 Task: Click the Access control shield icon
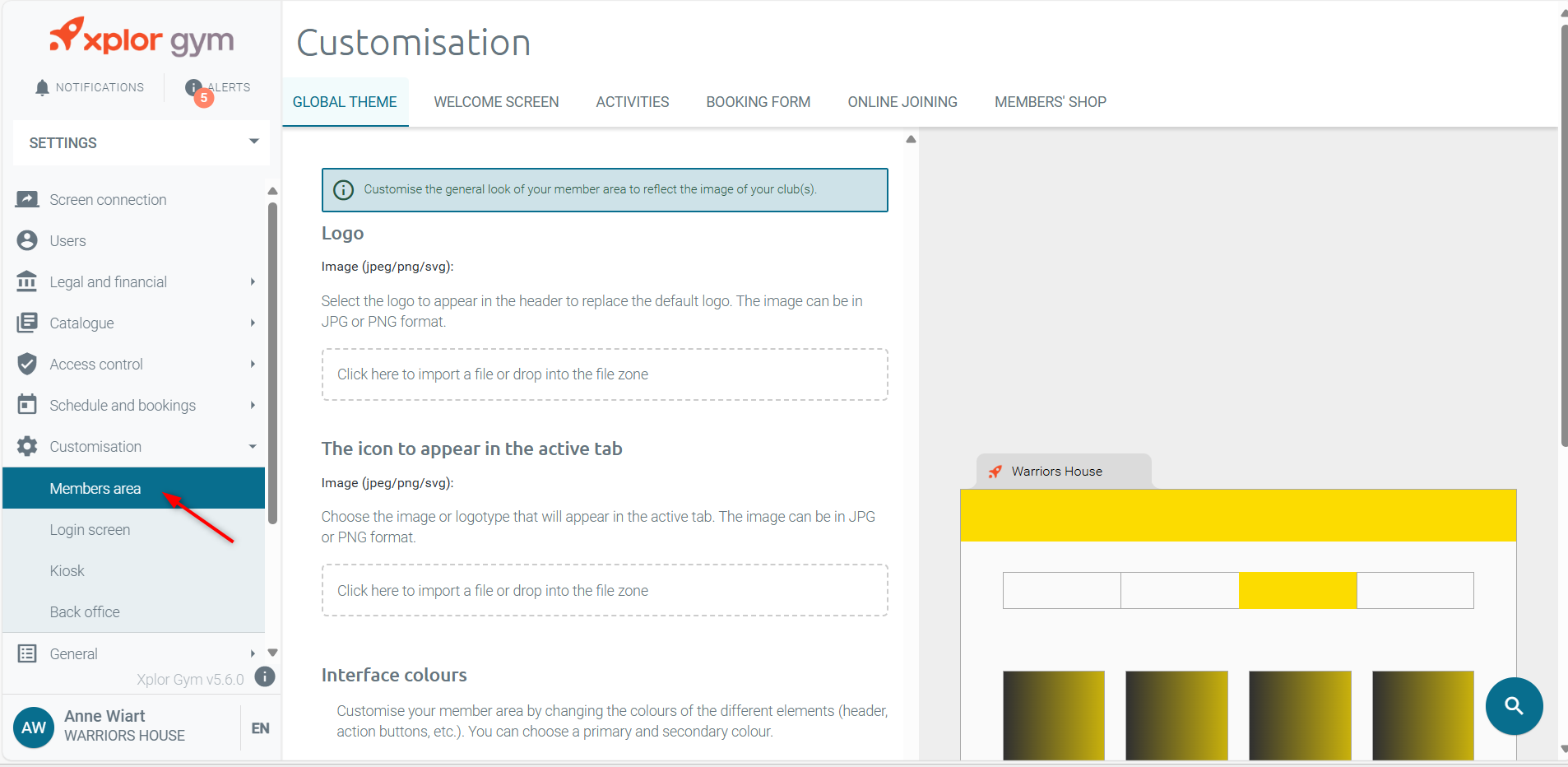pos(27,364)
